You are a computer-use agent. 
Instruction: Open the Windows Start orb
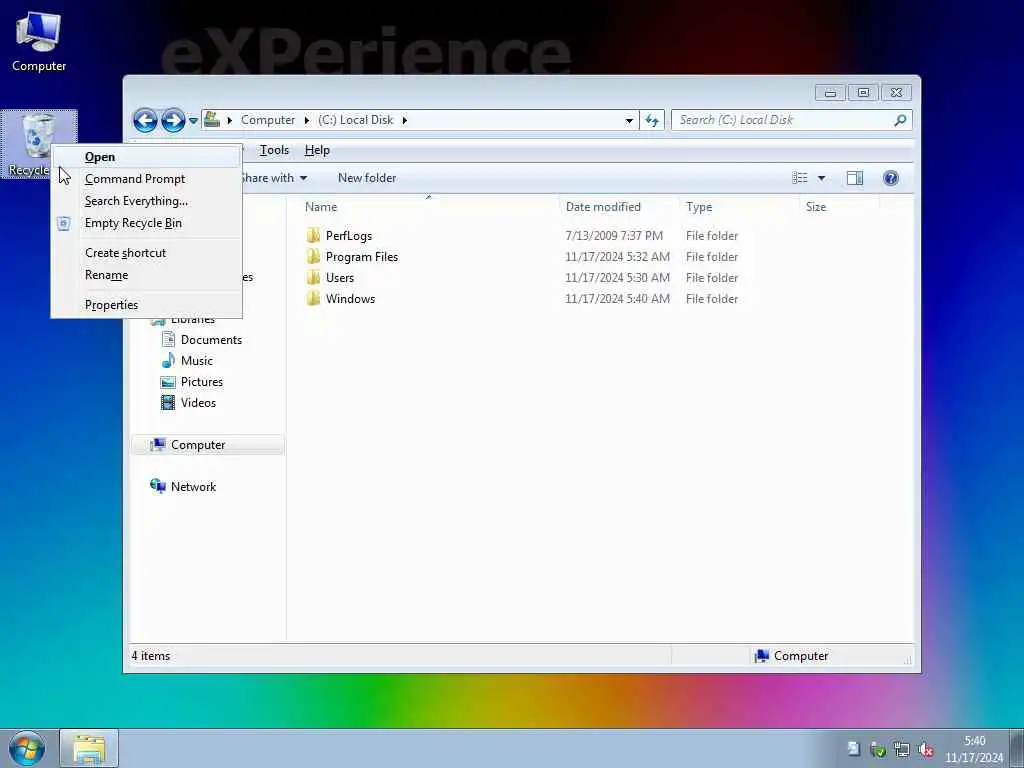click(x=27, y=748)
